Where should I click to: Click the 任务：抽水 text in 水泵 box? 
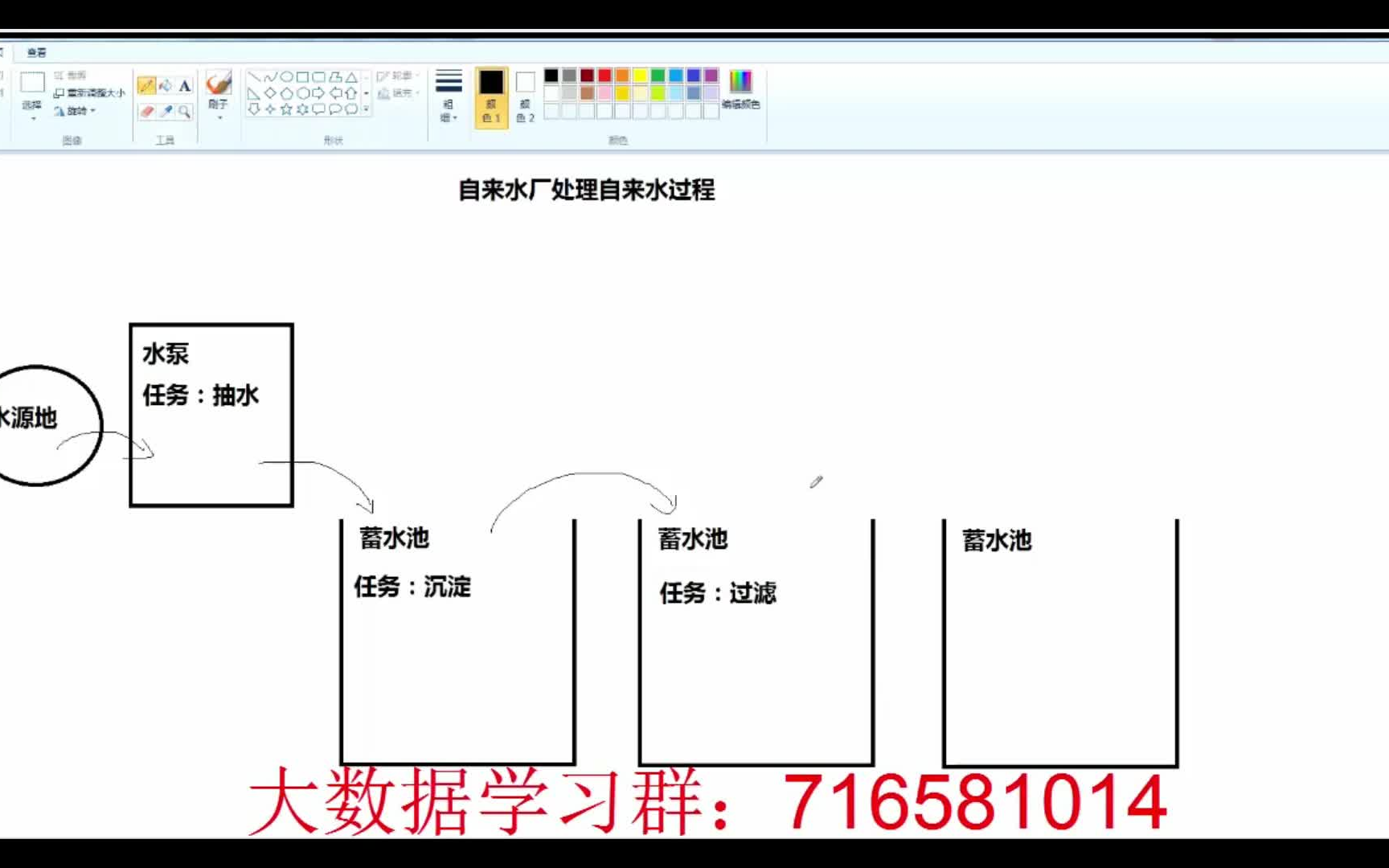coord(201,395)
